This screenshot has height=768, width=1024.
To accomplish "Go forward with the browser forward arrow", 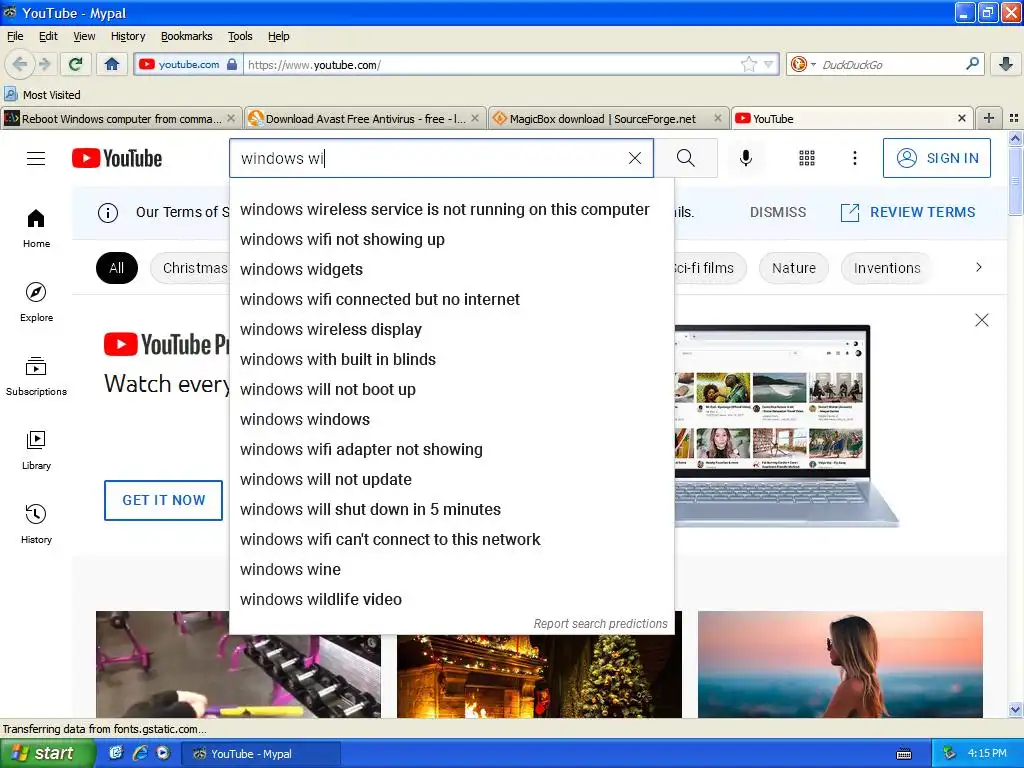I will 44,64.
